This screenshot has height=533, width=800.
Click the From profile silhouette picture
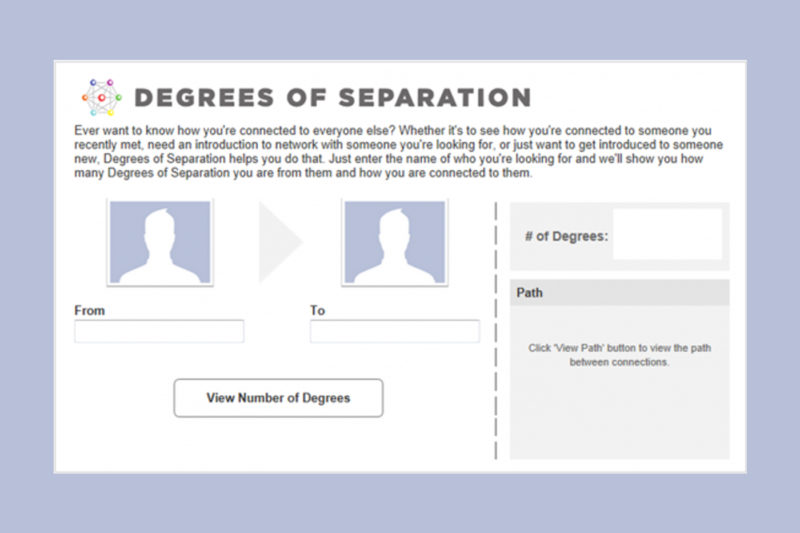tap(160, 243)
